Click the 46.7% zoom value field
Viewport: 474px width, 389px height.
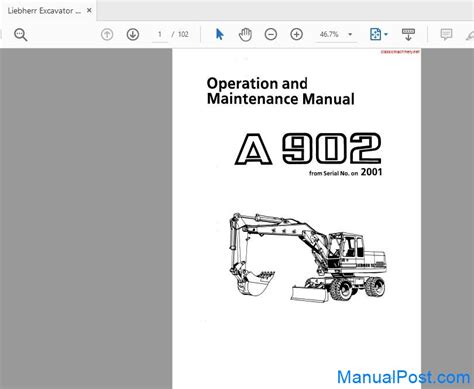[329, 34]
